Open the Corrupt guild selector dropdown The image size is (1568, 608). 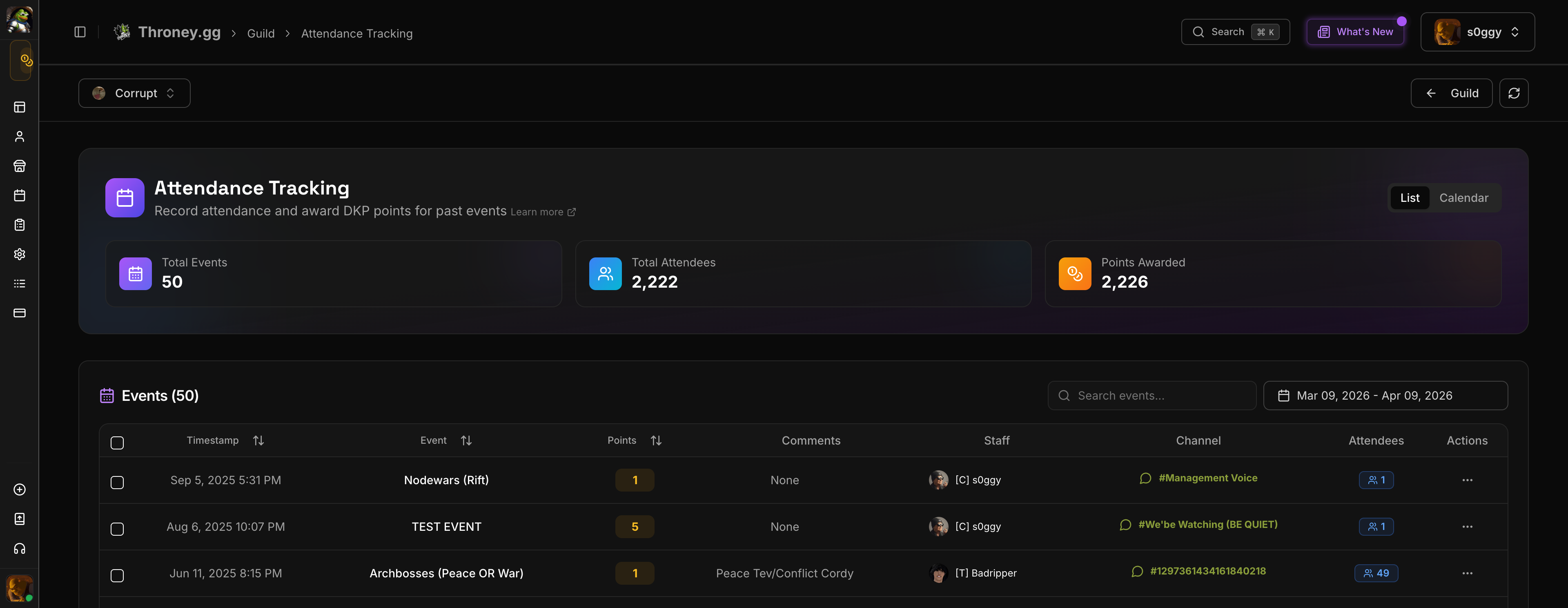134,93
